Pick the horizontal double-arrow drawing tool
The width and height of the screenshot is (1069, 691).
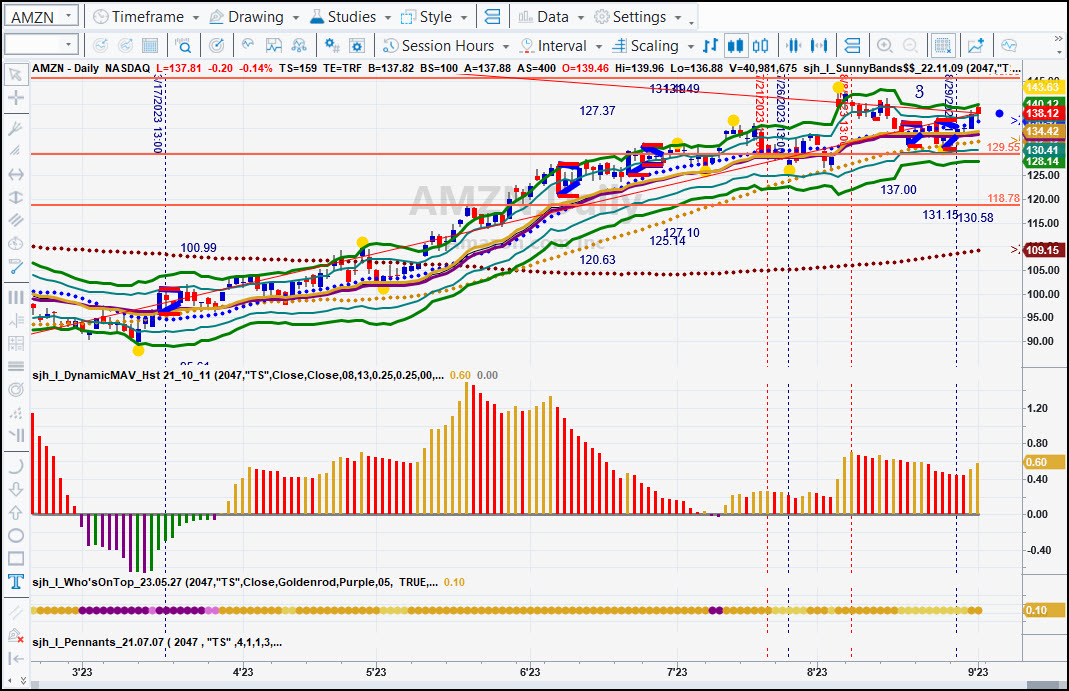[x=15, y=174]
